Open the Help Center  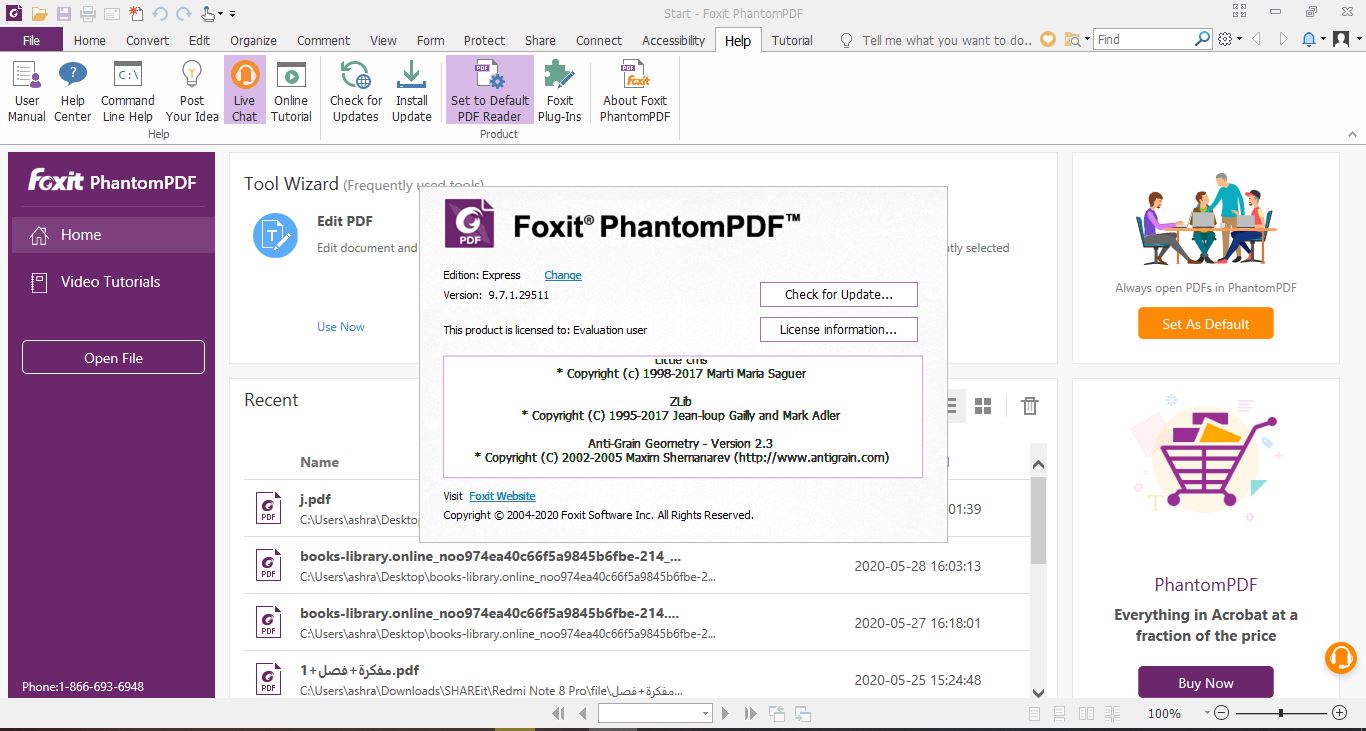click(73, 90)
